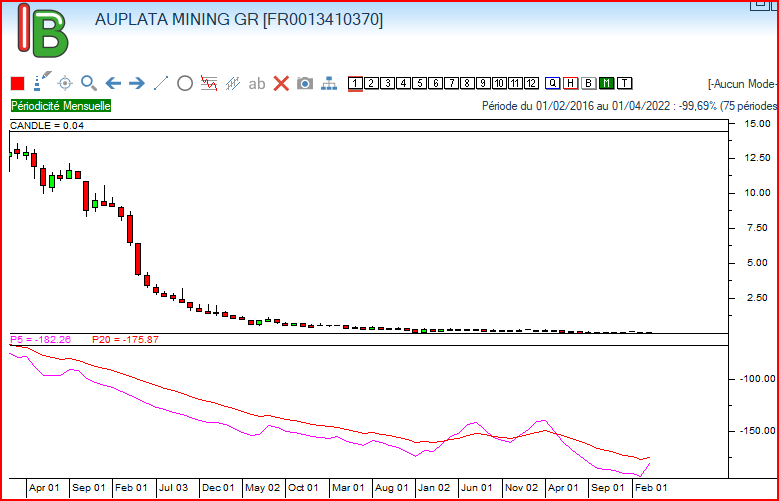Select the circle drawing tool
This screenshot has height=501, width=779.
[185, 84]
